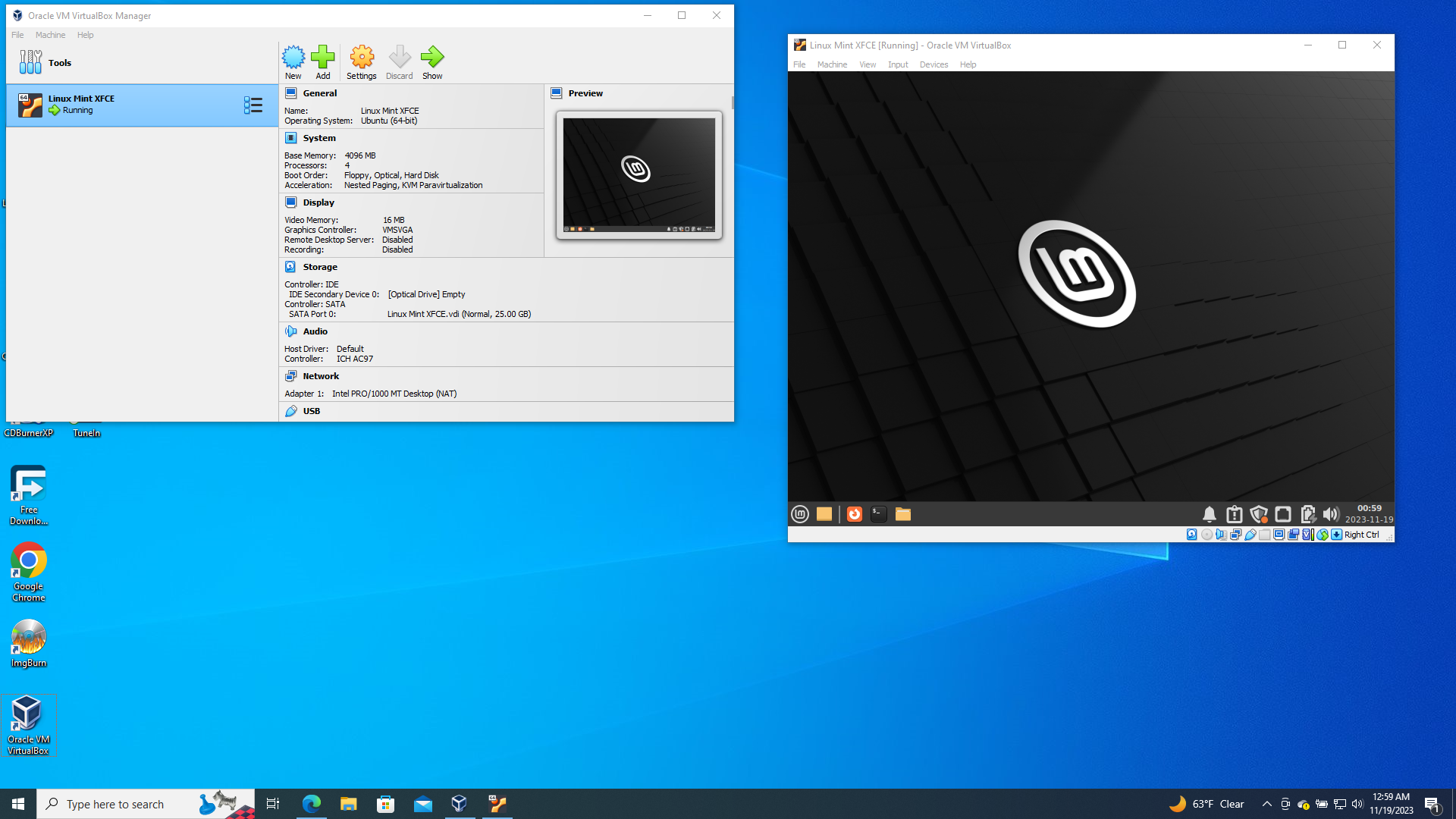The height and width of the screenshot is (819, 1456).
Task: Click the USB section header link
Action: click(x=311, y=411)
